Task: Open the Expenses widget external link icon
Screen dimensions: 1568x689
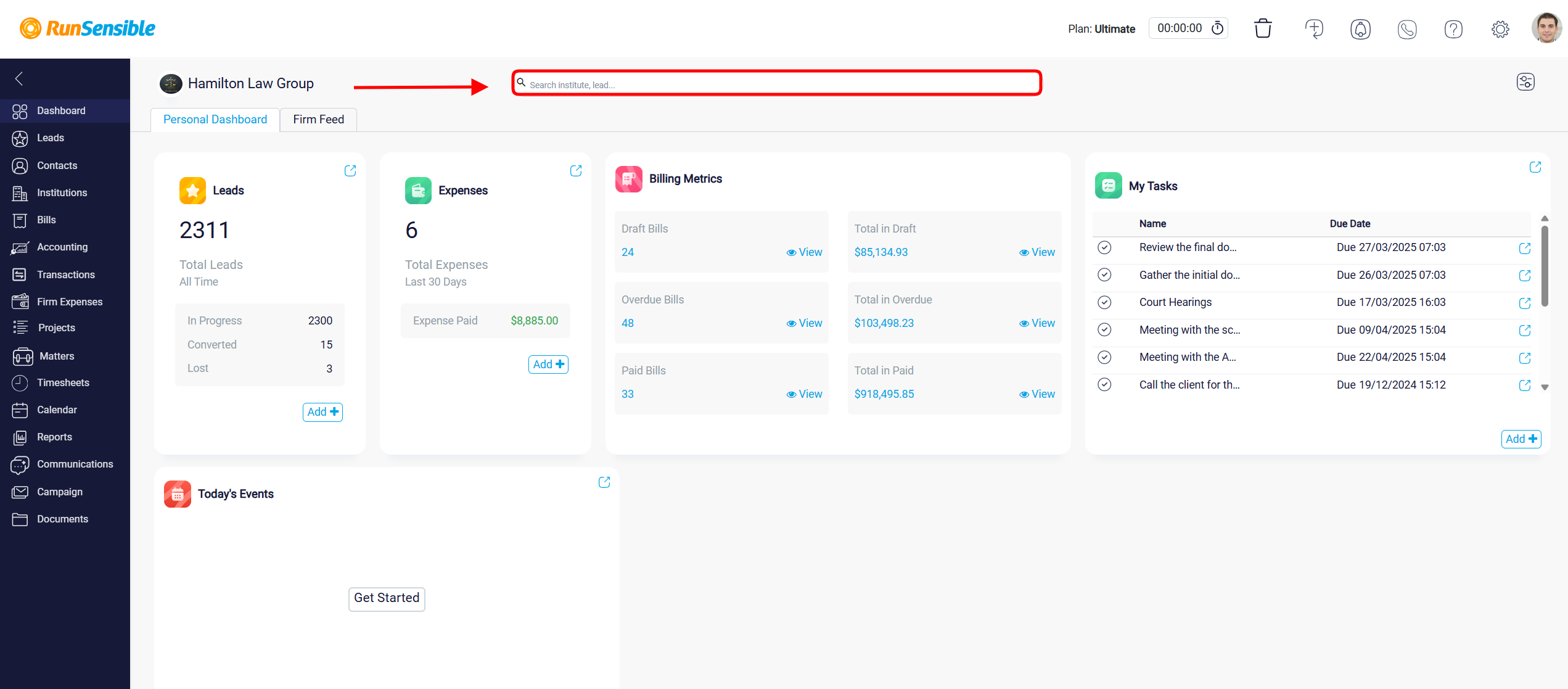Action: [x=576, y=171]
